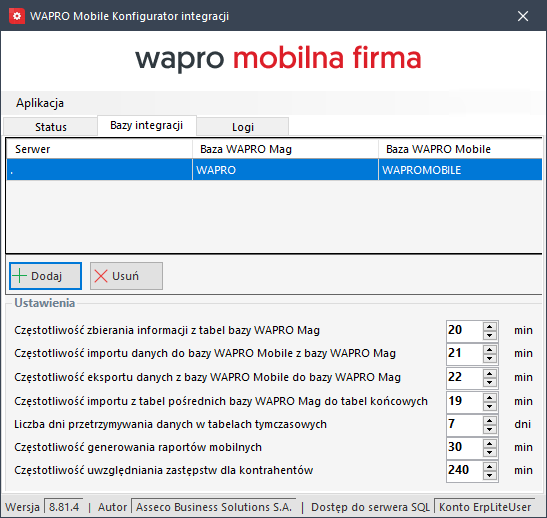Decrease WAPRO Mag info collection frequency
This screenshot has width=547, height=518.
[490, 335]
